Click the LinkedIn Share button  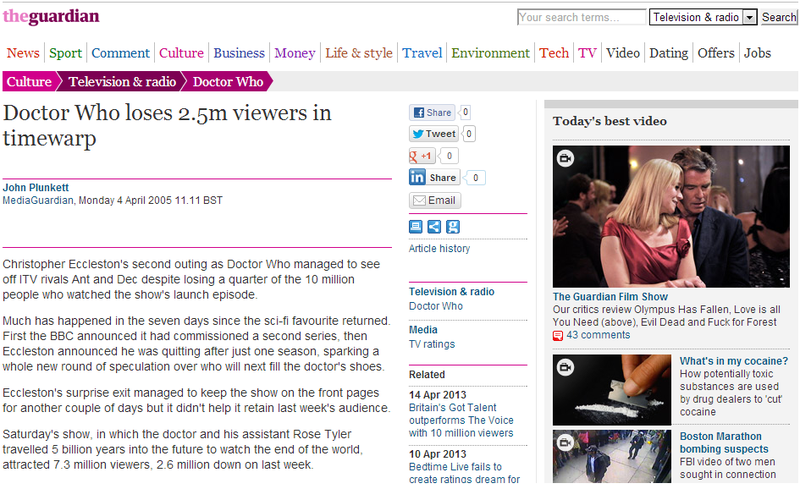click(434, 177)
